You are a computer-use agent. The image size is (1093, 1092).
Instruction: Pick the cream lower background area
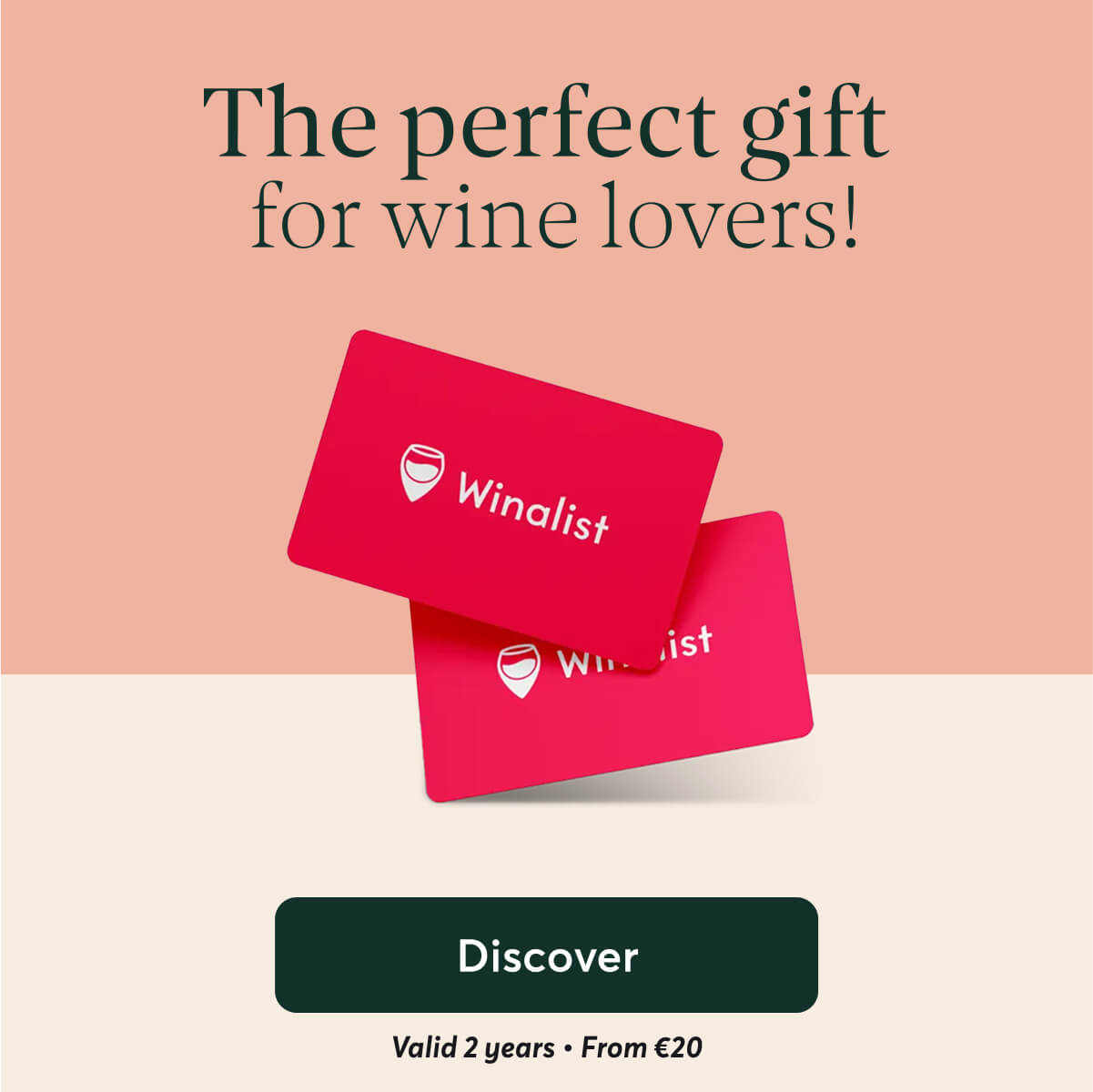point(137,864)
